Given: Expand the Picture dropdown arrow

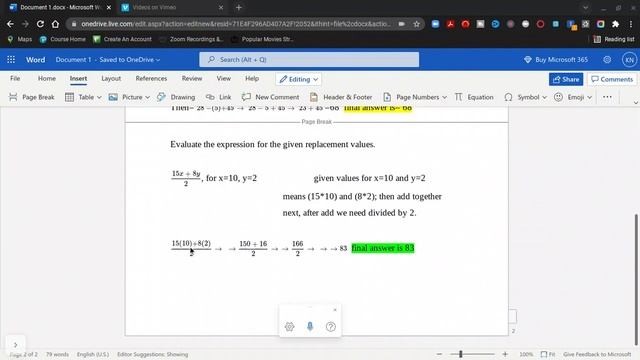Looking at the screenshot, I should point(147,98).
